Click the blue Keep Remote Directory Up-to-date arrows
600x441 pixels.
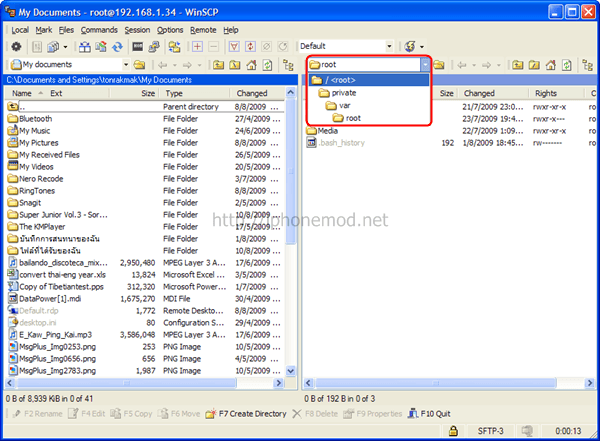pyautogui.click(x=117, y=47)
